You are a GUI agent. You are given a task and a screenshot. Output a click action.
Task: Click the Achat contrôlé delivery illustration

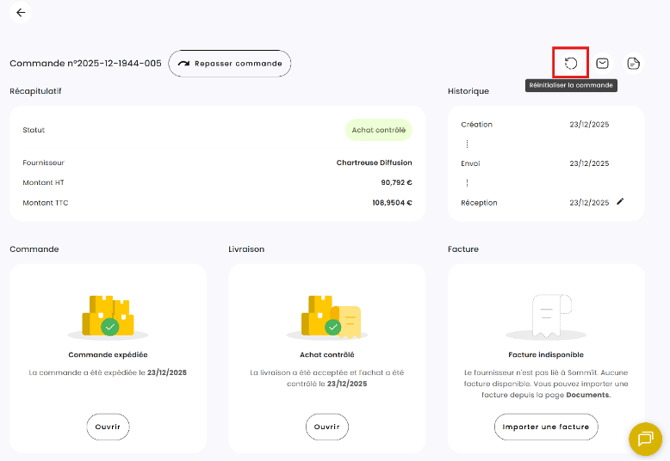327,317
